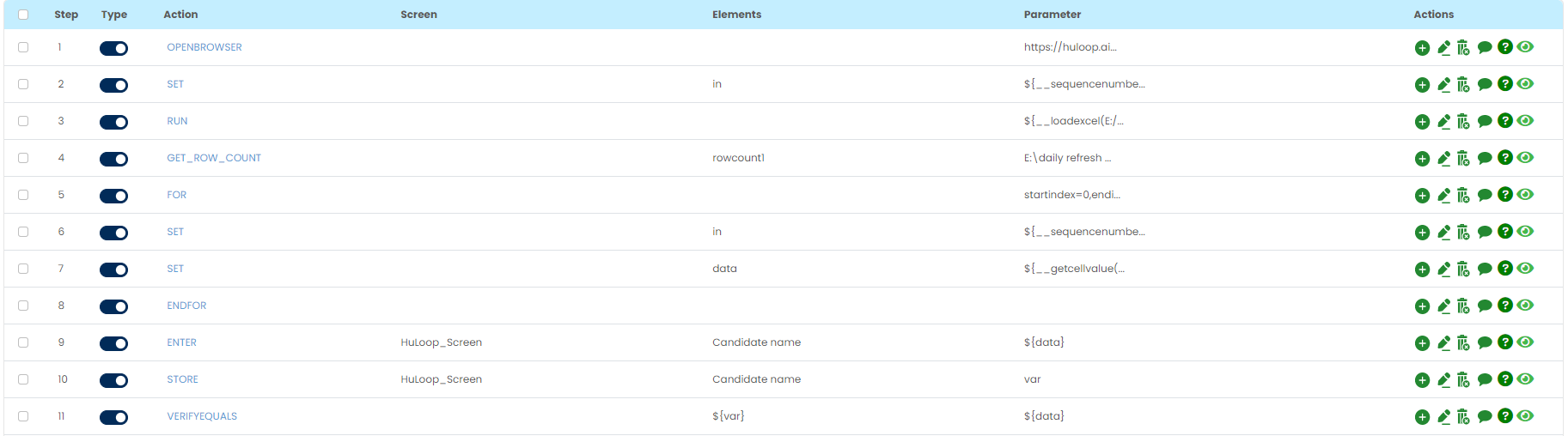Check the select-all checkbox in the header

23,15
